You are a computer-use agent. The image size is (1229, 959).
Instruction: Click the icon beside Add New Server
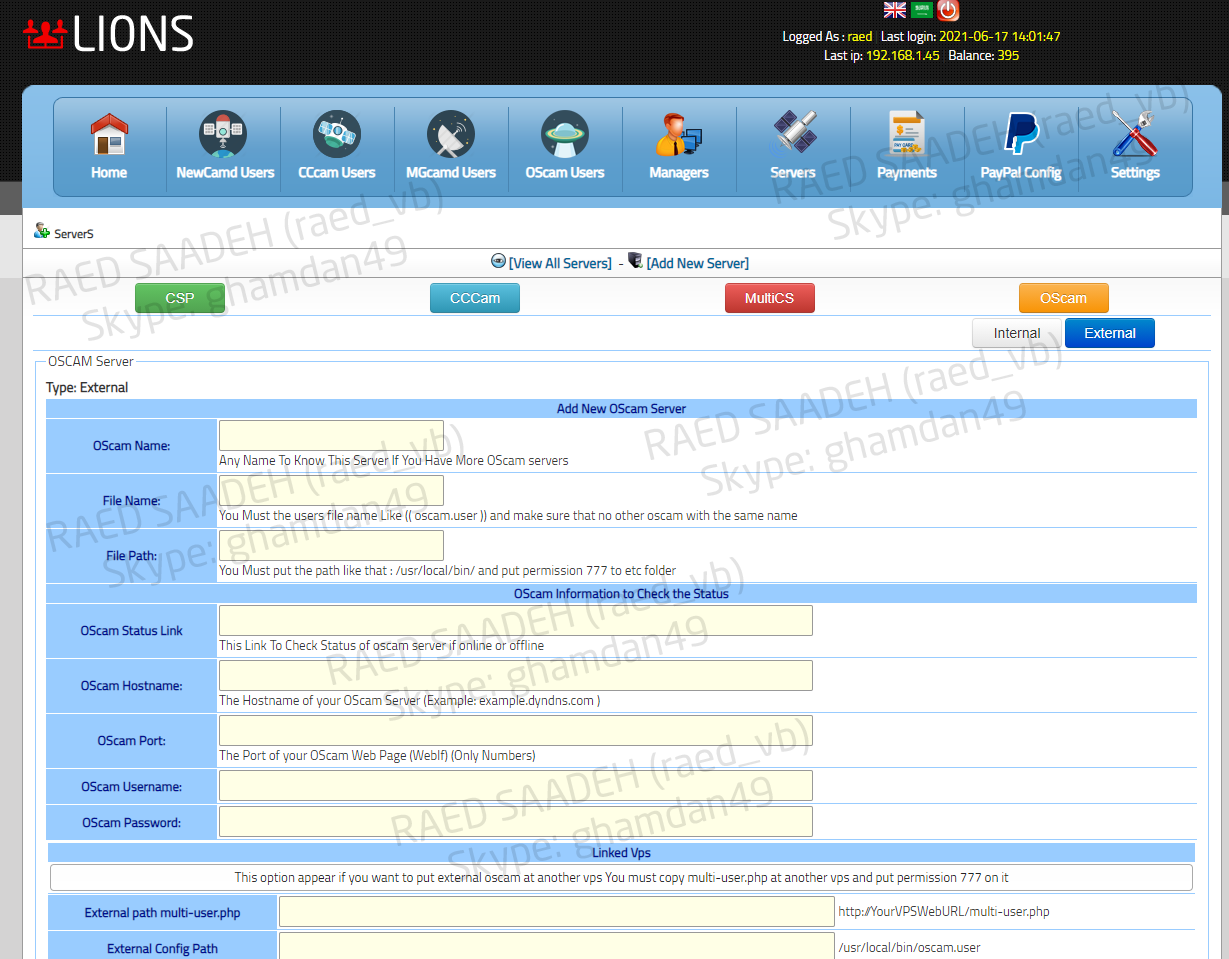pos(635,261)
